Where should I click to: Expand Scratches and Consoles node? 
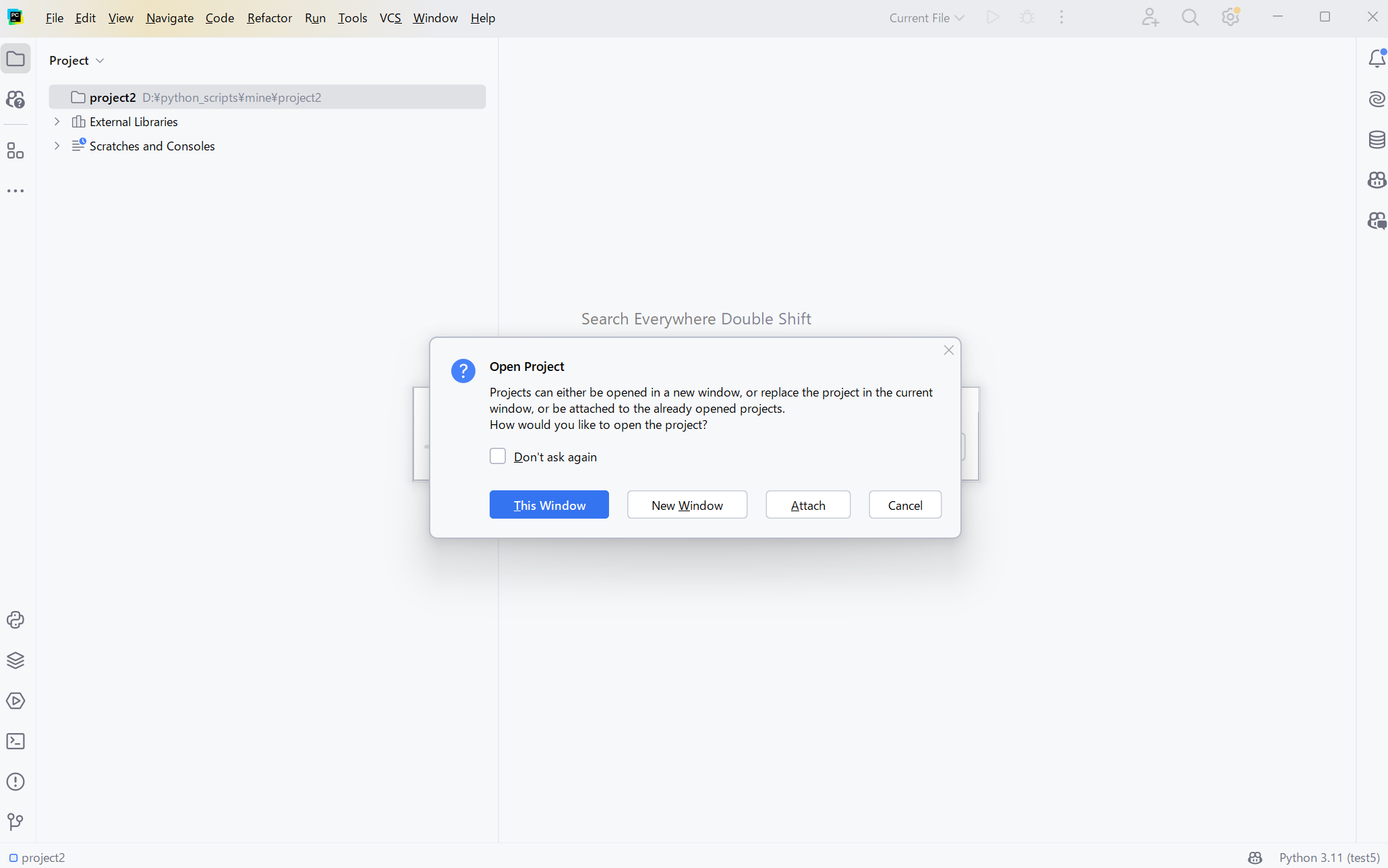click(57, 146)
